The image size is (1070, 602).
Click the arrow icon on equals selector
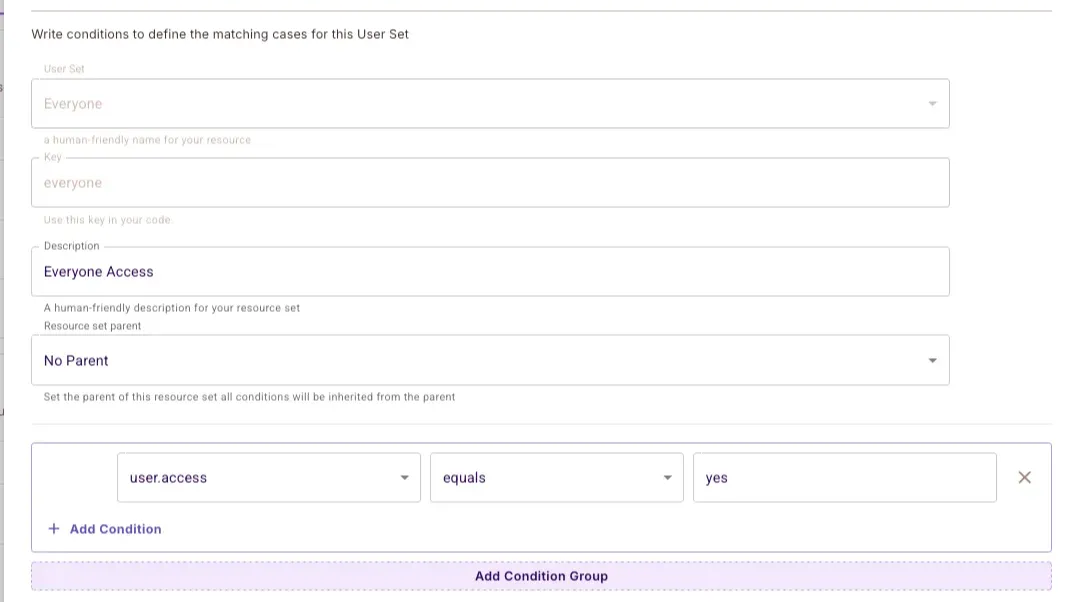667,478
